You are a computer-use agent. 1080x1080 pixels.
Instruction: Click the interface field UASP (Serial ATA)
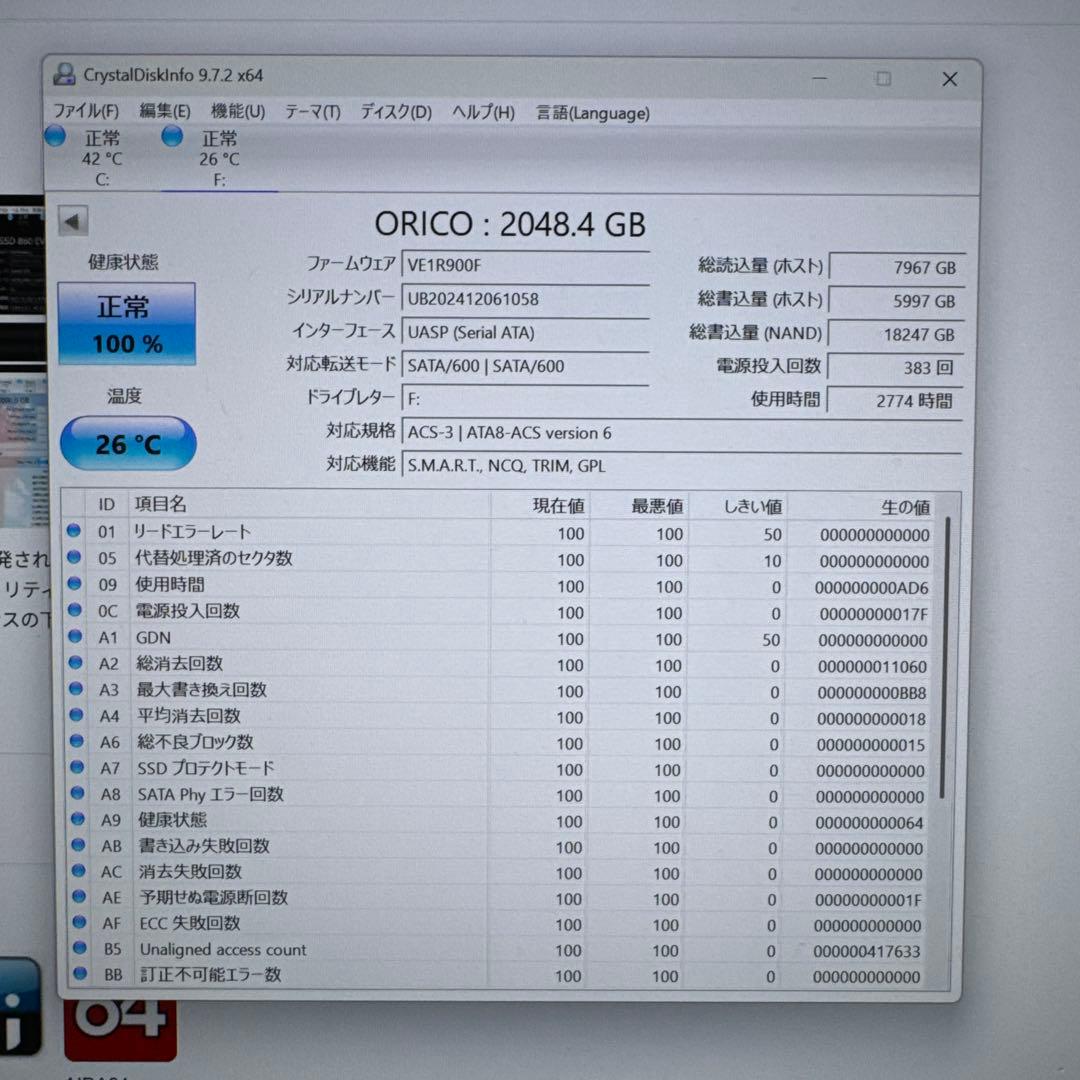(525, 332)
